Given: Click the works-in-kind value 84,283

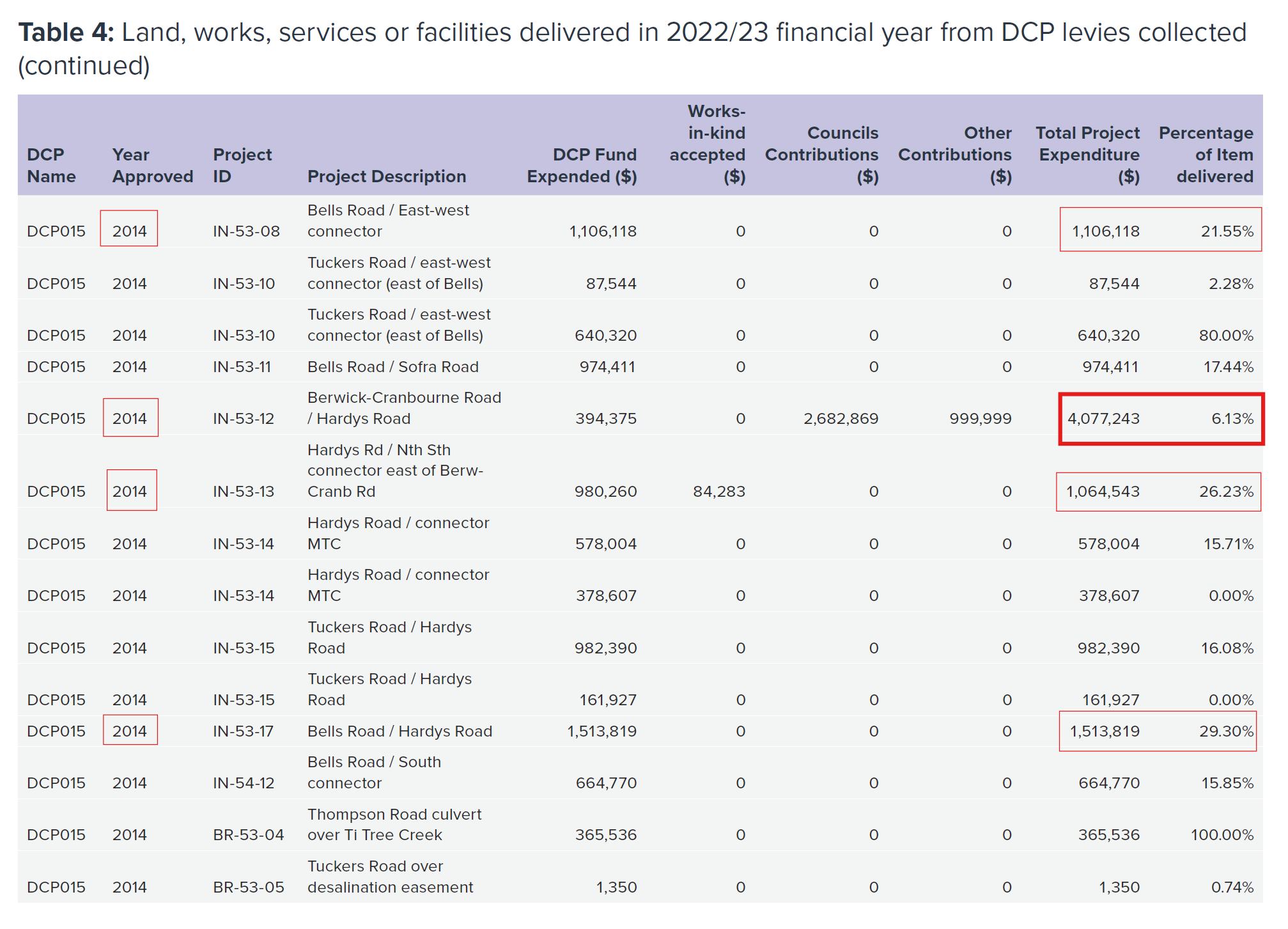Looking at the screenshot, I should point(719,492).
